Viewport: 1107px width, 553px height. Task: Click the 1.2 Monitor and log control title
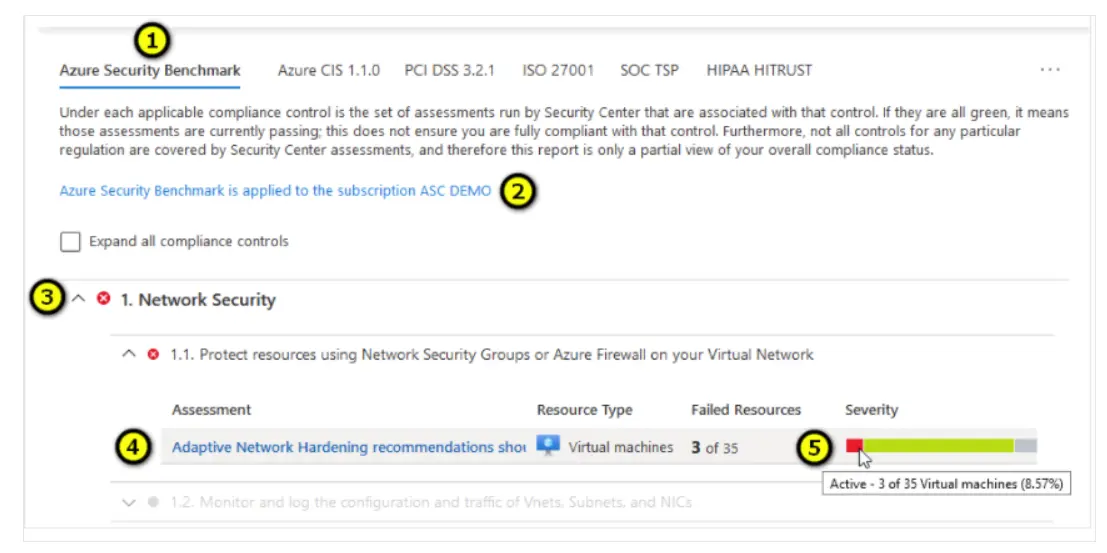click(431, 503)
